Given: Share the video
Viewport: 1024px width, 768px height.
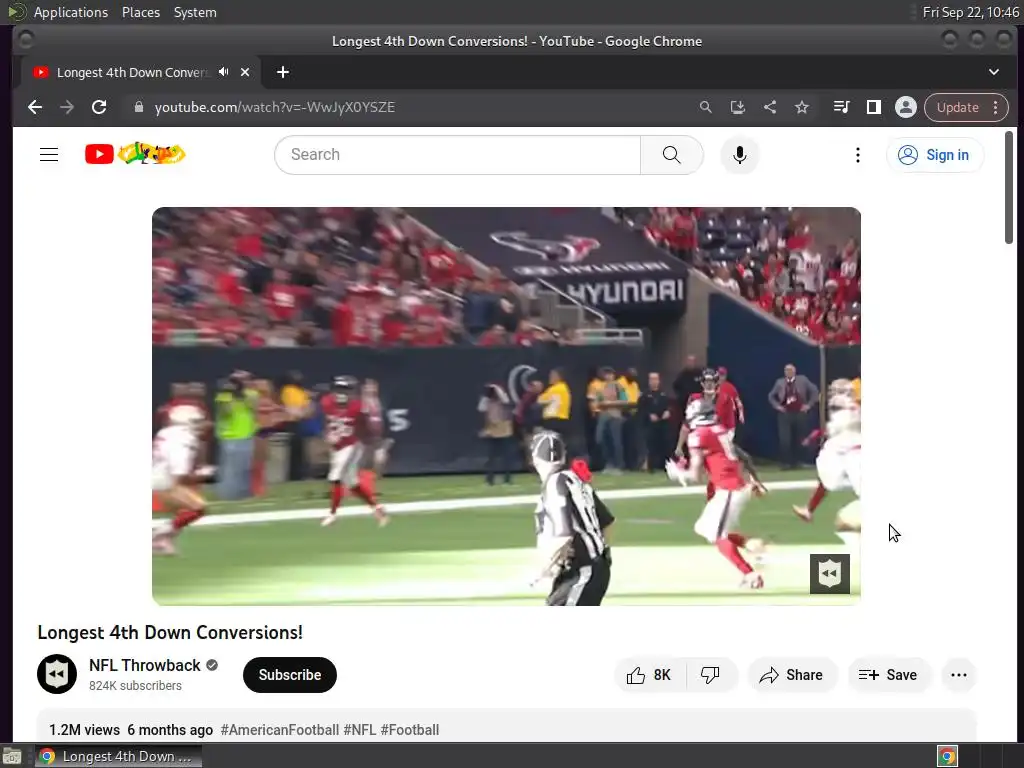Looking at the screenshot, I should pos(792,675).
